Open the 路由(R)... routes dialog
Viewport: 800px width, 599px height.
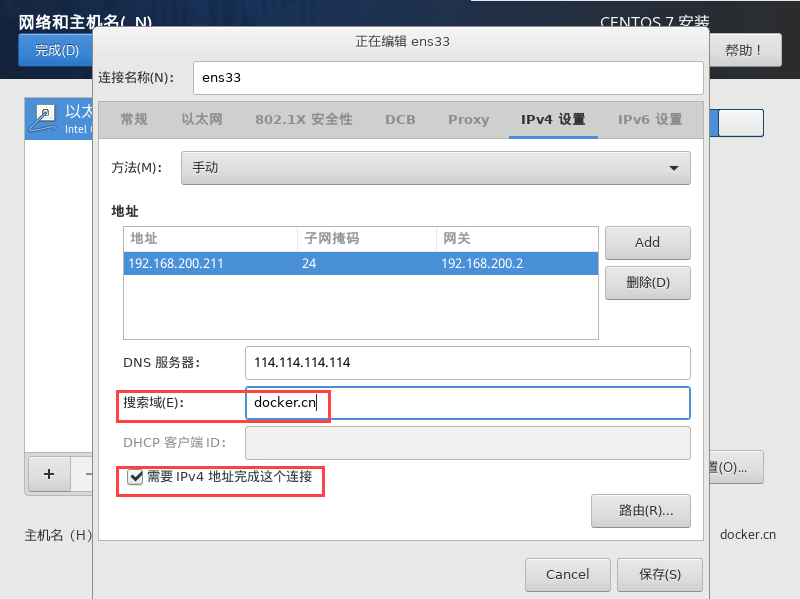point(641,511)
